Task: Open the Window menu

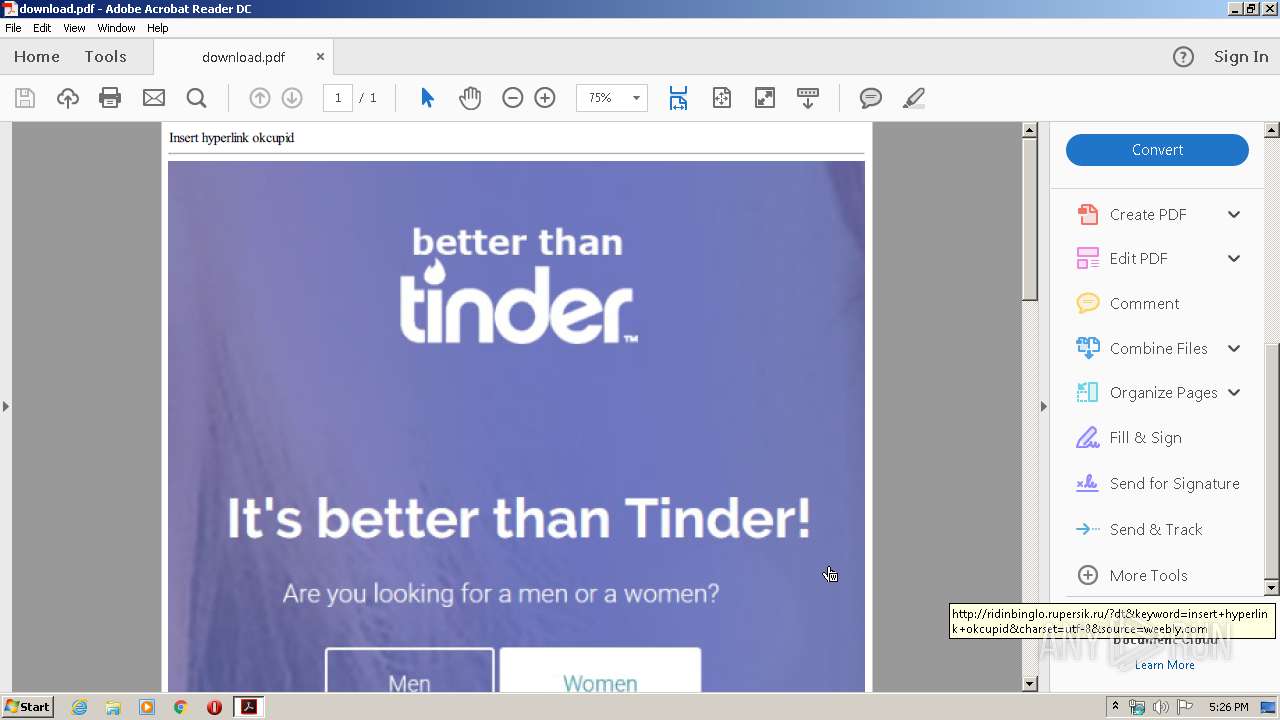Action: point(116,28)
